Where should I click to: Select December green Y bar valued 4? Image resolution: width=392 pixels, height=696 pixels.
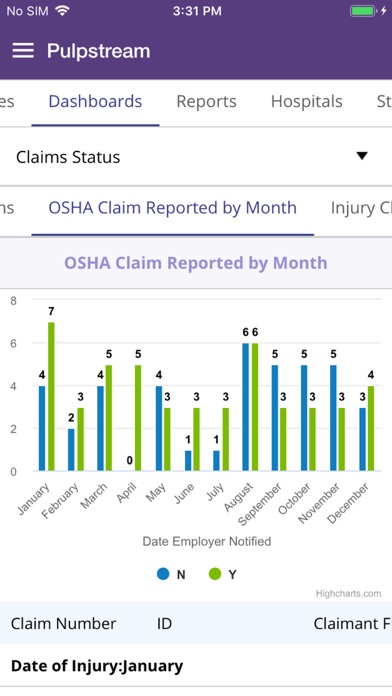pyautogui.click(x=371, y=428)
